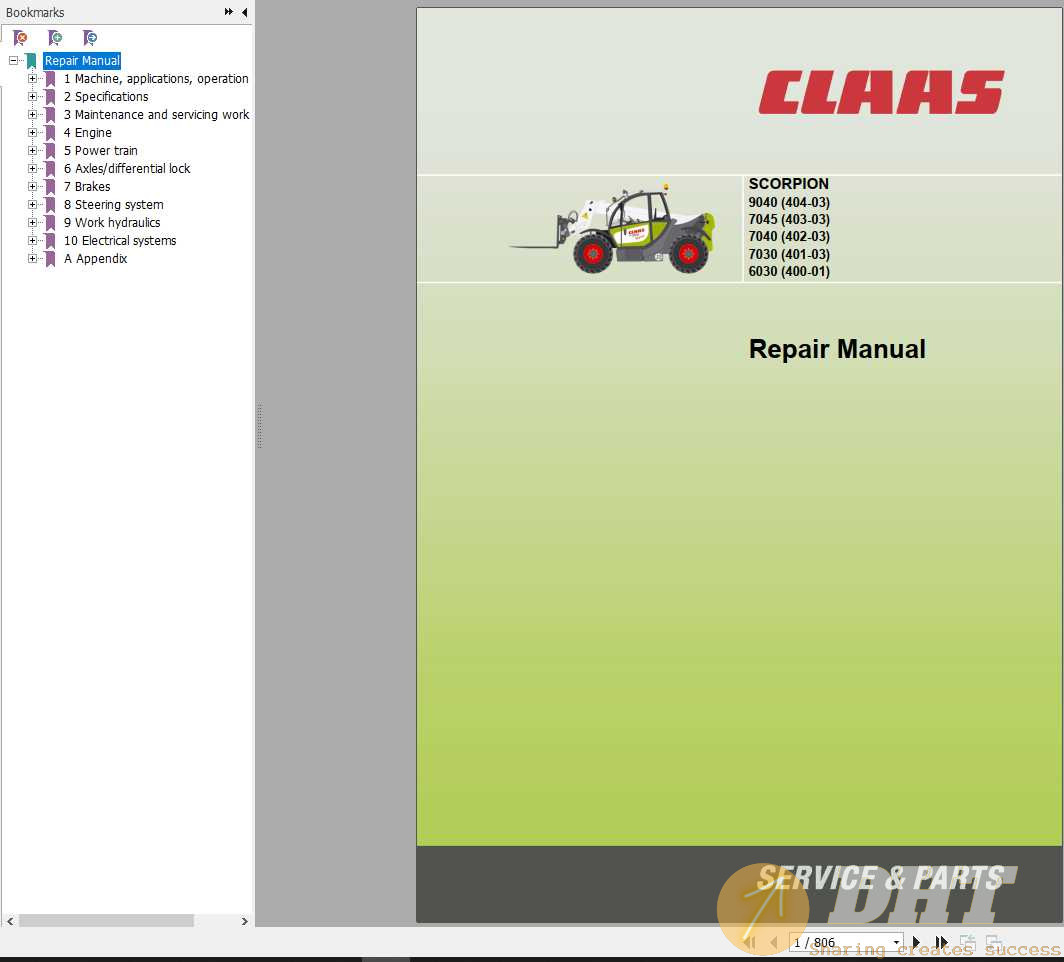Click bookmark icon beside 8 Steering system

click(50, 205)
